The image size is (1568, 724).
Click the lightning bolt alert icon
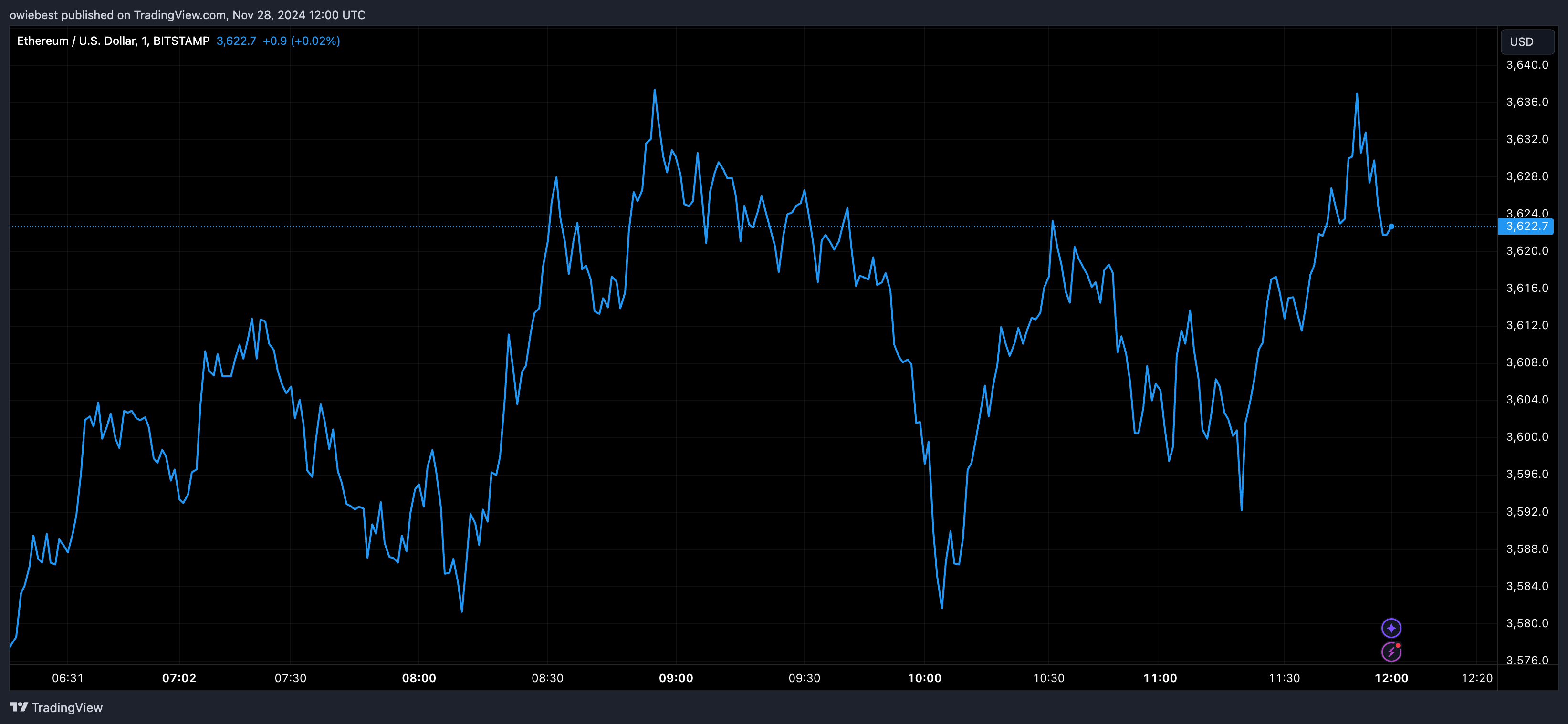[x=1391, y=652]
